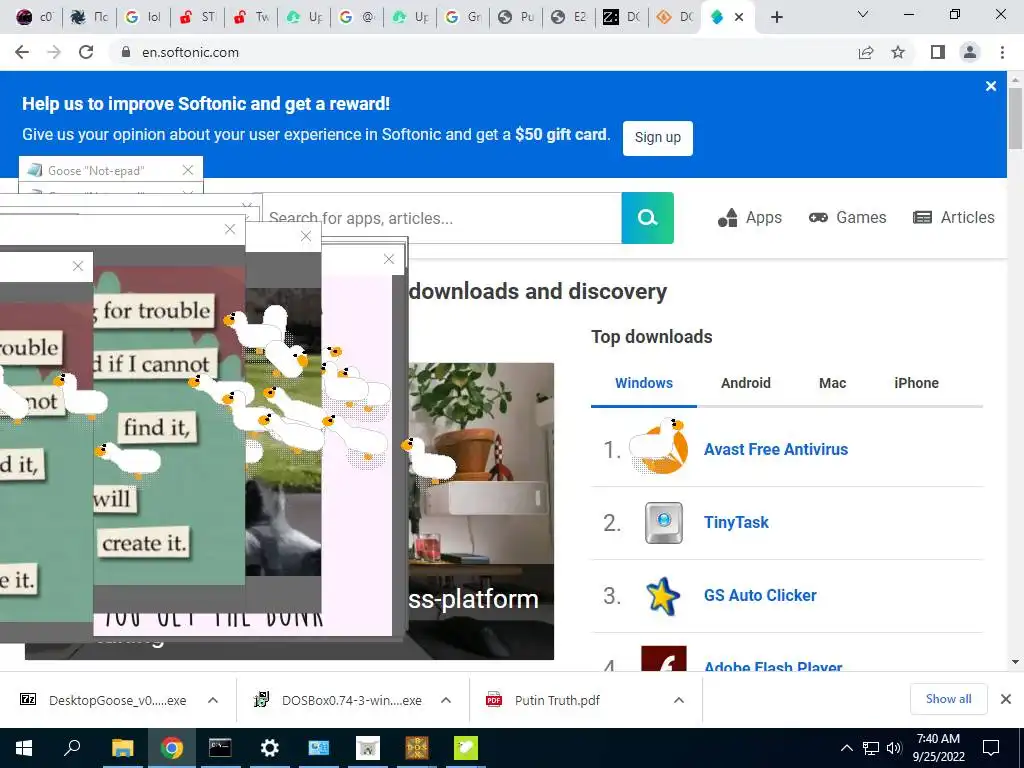Open the Chrome three-dot menu
Screen dimensions: 1024x768
coord(1002,52)
